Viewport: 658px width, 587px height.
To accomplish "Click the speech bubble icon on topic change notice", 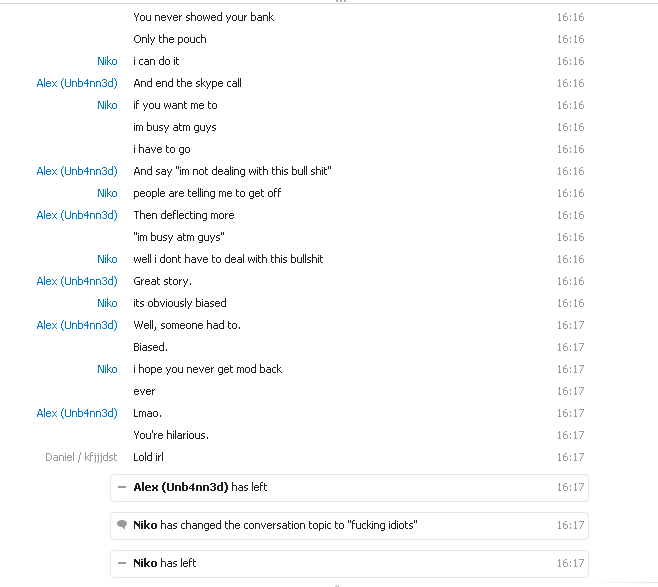I will [x=122, y=524].
